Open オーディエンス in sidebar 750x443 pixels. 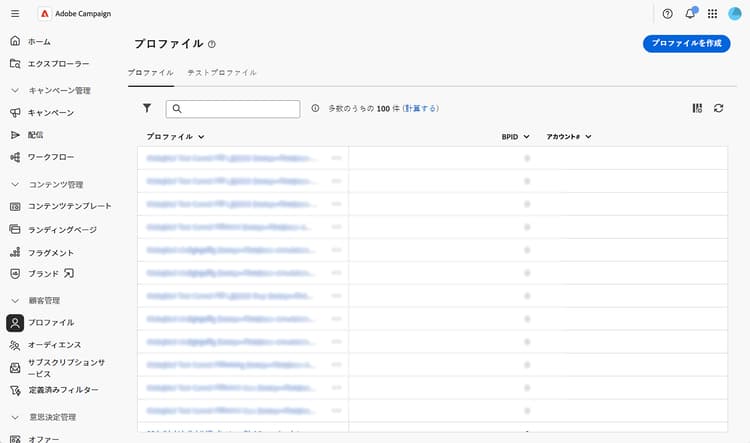(55, 345)
